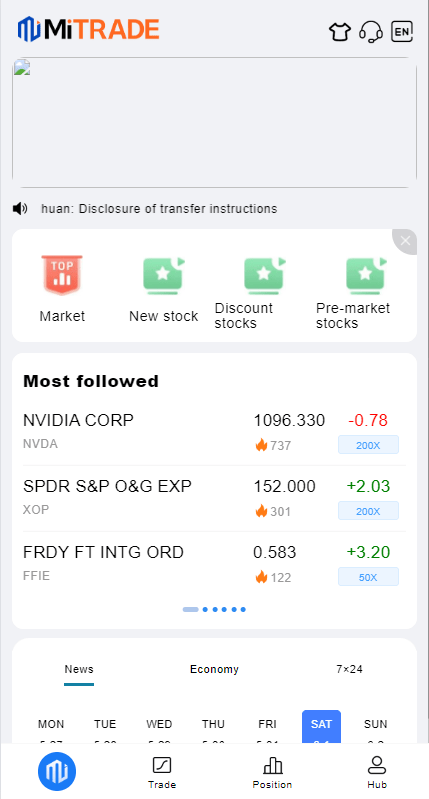Click the 50X leverage badge for FFIE
This screenshot has height=799, width=429.
[x=368, y=577]
